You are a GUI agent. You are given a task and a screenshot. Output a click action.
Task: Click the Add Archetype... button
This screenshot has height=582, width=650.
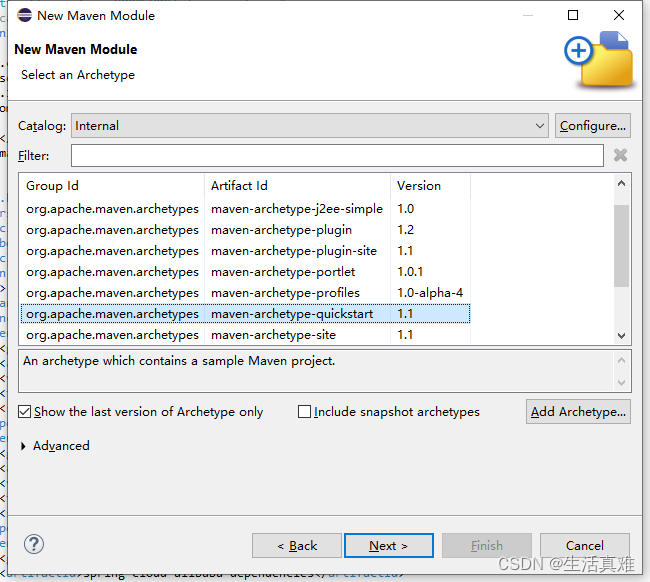[x=578, y=412]
